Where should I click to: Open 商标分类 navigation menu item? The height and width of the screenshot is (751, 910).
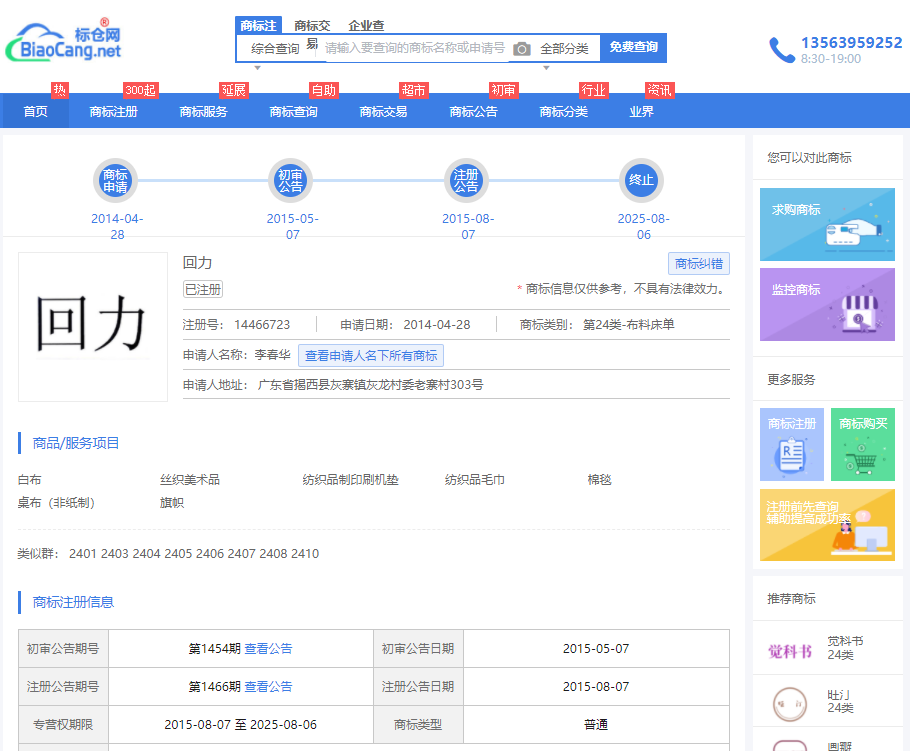pyautogui.click(x=564, y=111)
